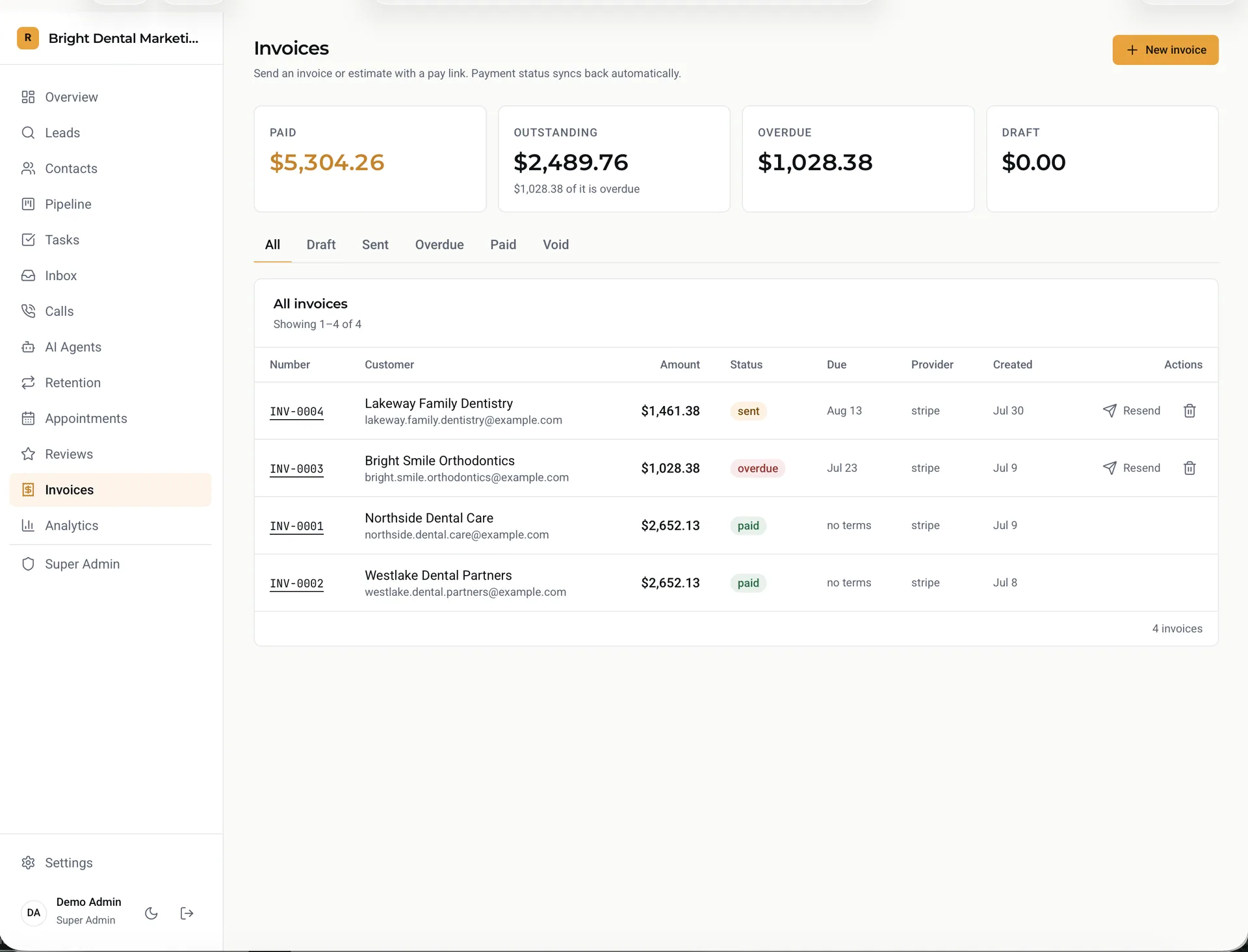This screenshot has height=952, width=1248.
Task: Switch to the Sent tab
Action: (375, 245)
